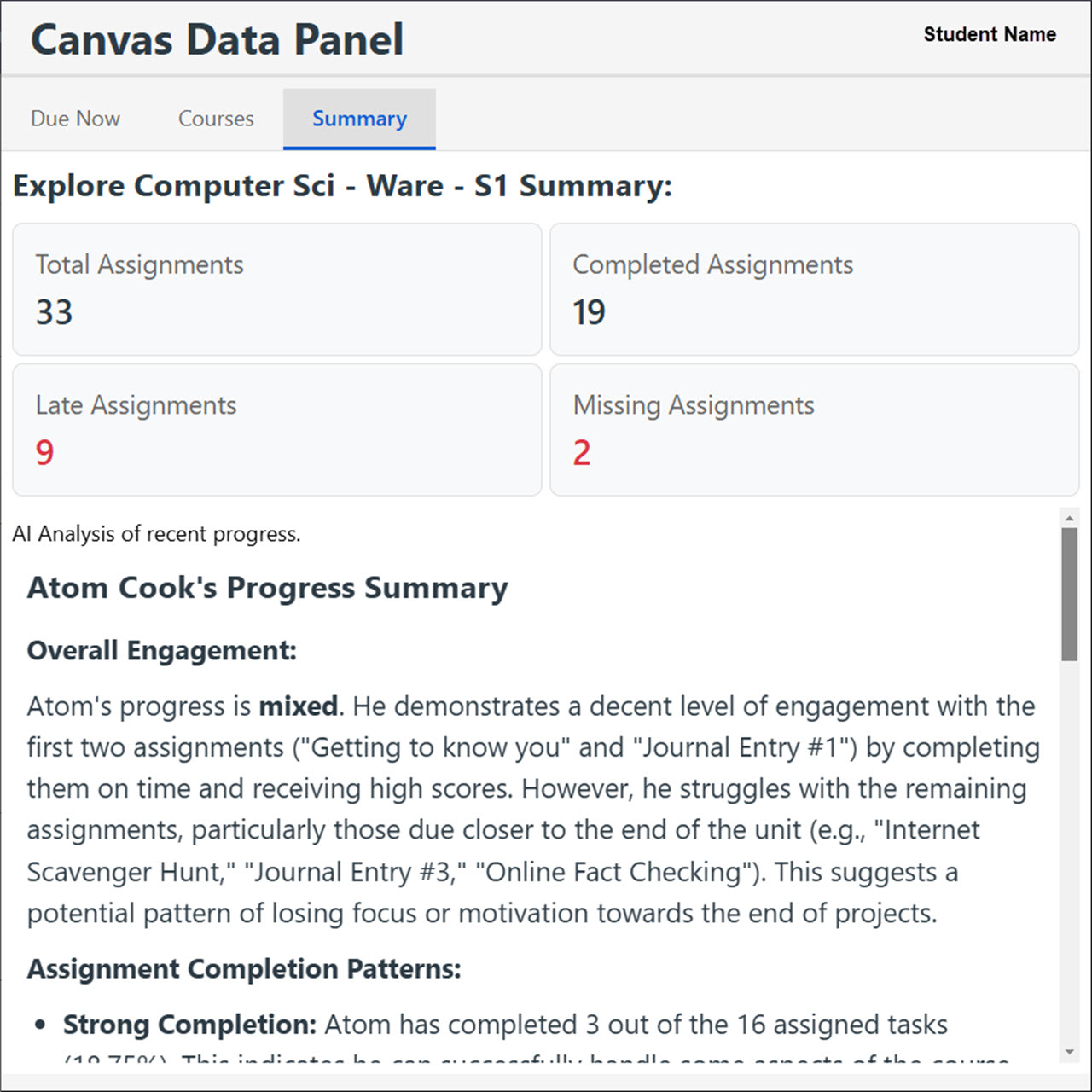Click the Strong Completion bullet label
Image resolution: width=1092 pixels, height=1092 pixels.
(189, 1025)
